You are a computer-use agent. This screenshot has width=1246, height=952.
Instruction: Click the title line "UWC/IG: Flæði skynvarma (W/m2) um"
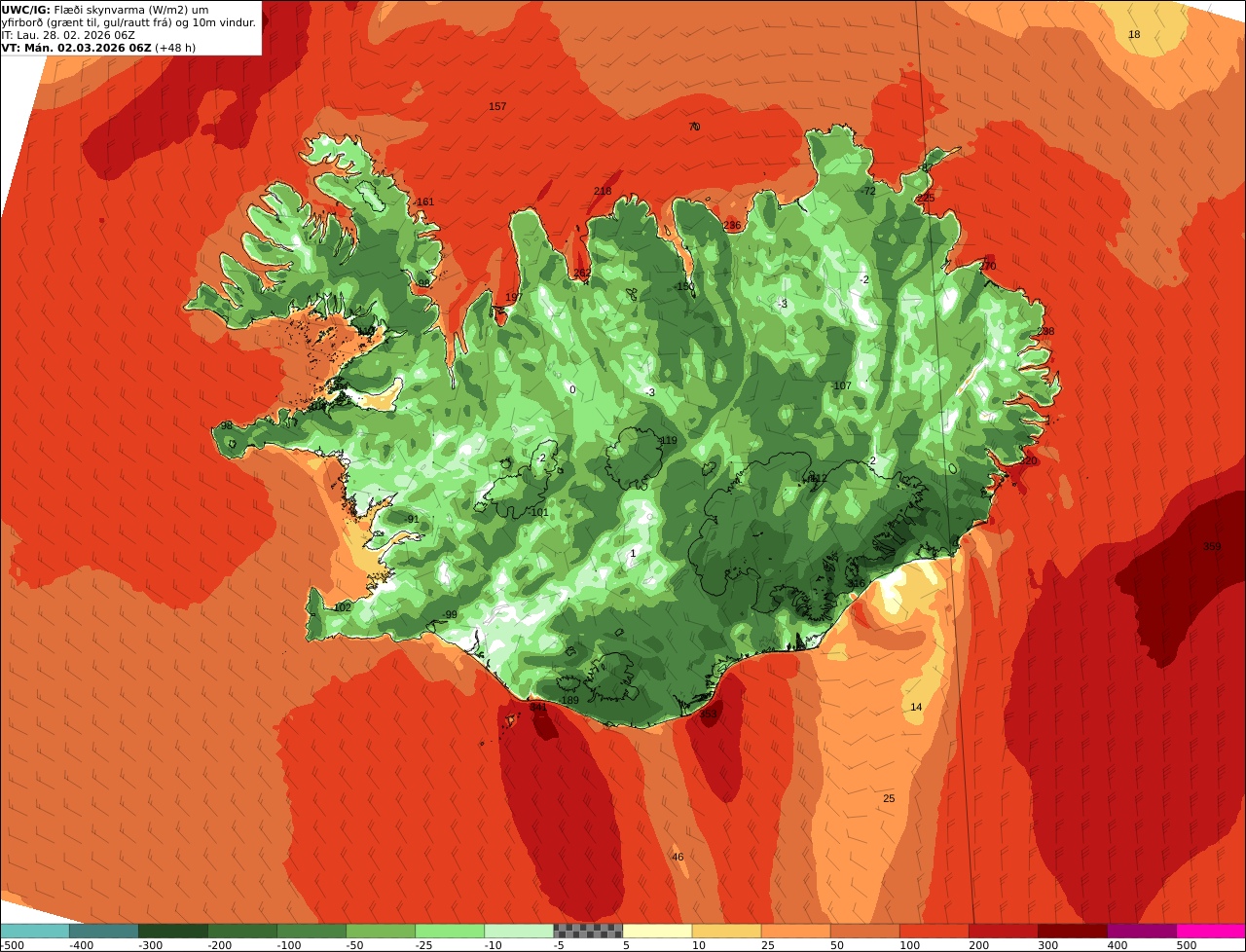click(106, 9)
